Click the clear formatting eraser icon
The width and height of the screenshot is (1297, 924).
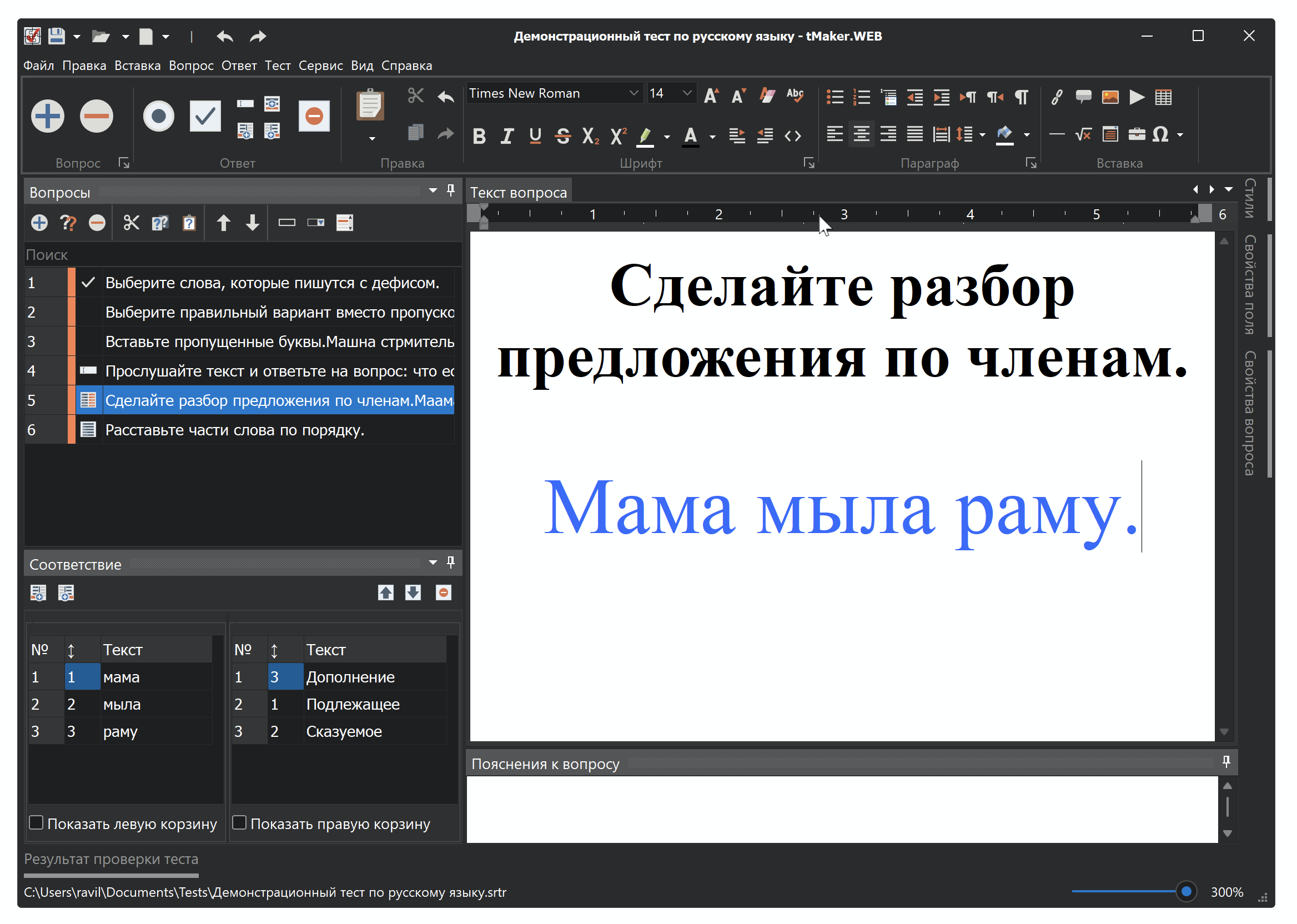coord(767,96)
